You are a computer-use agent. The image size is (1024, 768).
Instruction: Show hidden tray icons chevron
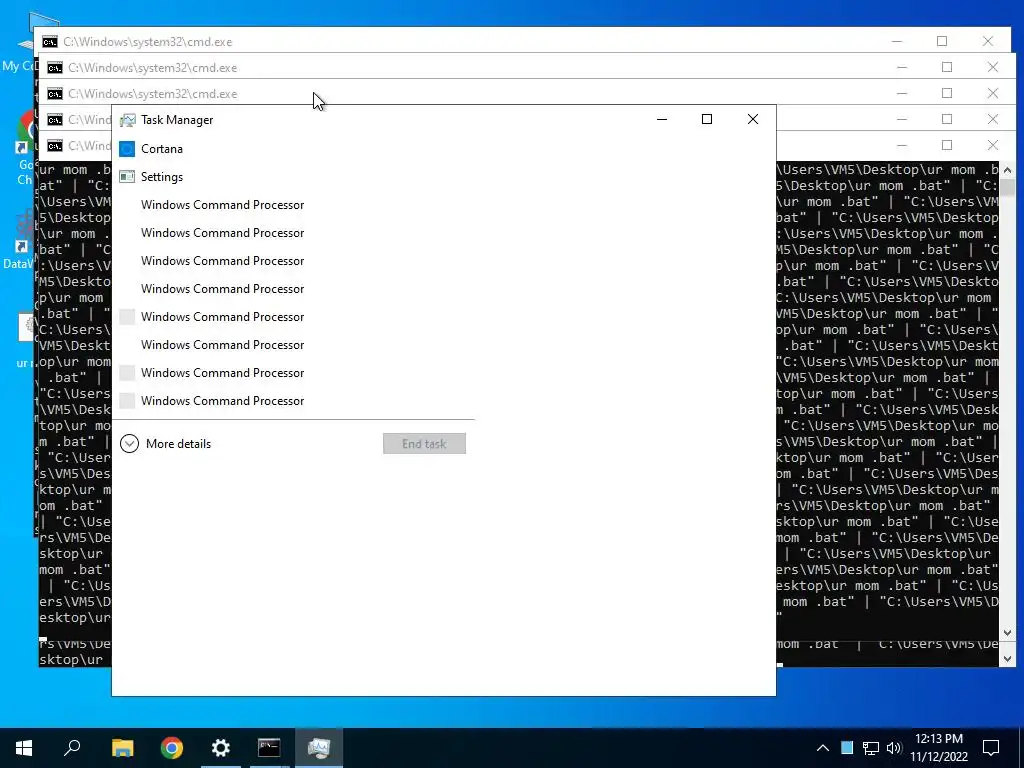point(823,748)
